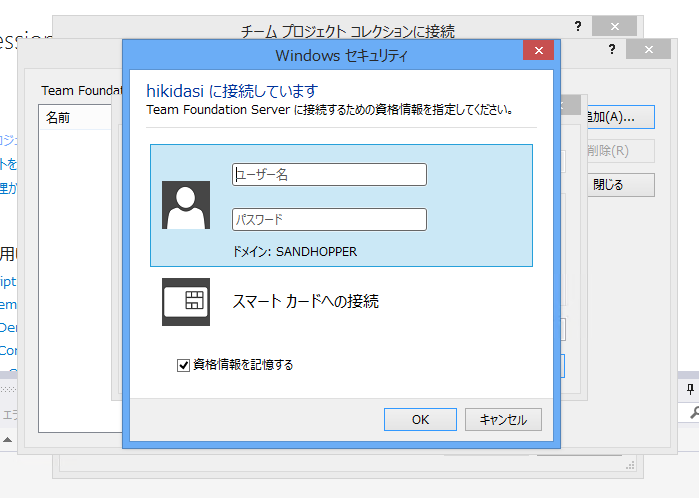Click the help question mark of the server add/remove dialog

click(612, 49)
